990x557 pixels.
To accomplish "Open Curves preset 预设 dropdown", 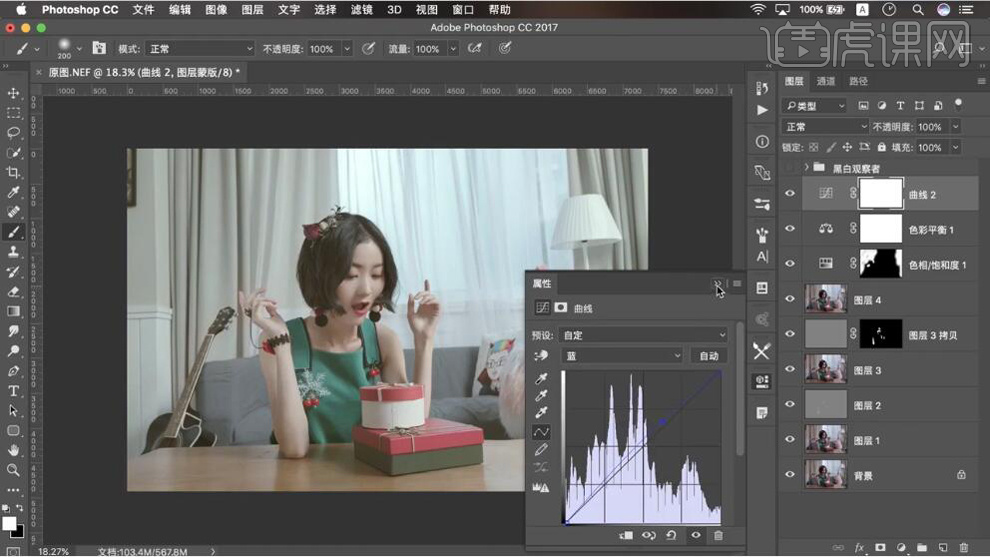I will pyautogui.click(x=643, y=335).
